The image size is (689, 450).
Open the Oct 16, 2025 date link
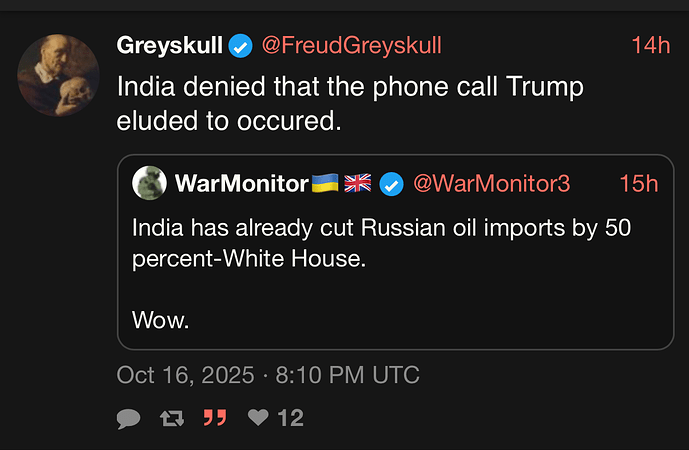(267, 375)
